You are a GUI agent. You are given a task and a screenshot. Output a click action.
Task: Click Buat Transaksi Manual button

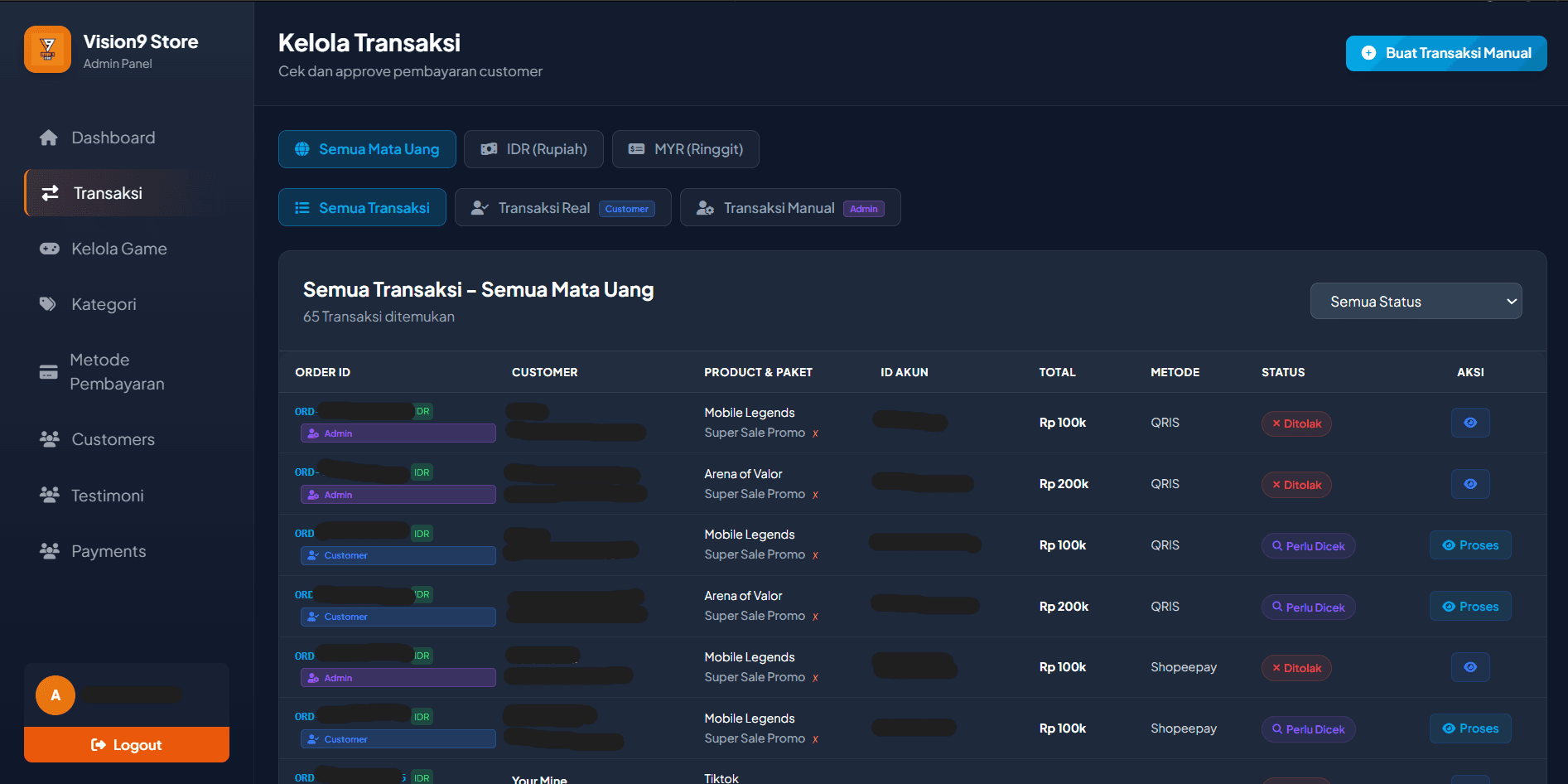coord(1446,53)
